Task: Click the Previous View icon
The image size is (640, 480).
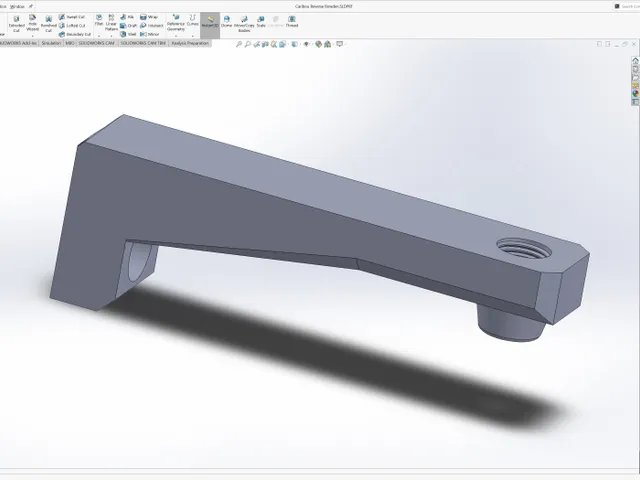Action: point(256,44)
